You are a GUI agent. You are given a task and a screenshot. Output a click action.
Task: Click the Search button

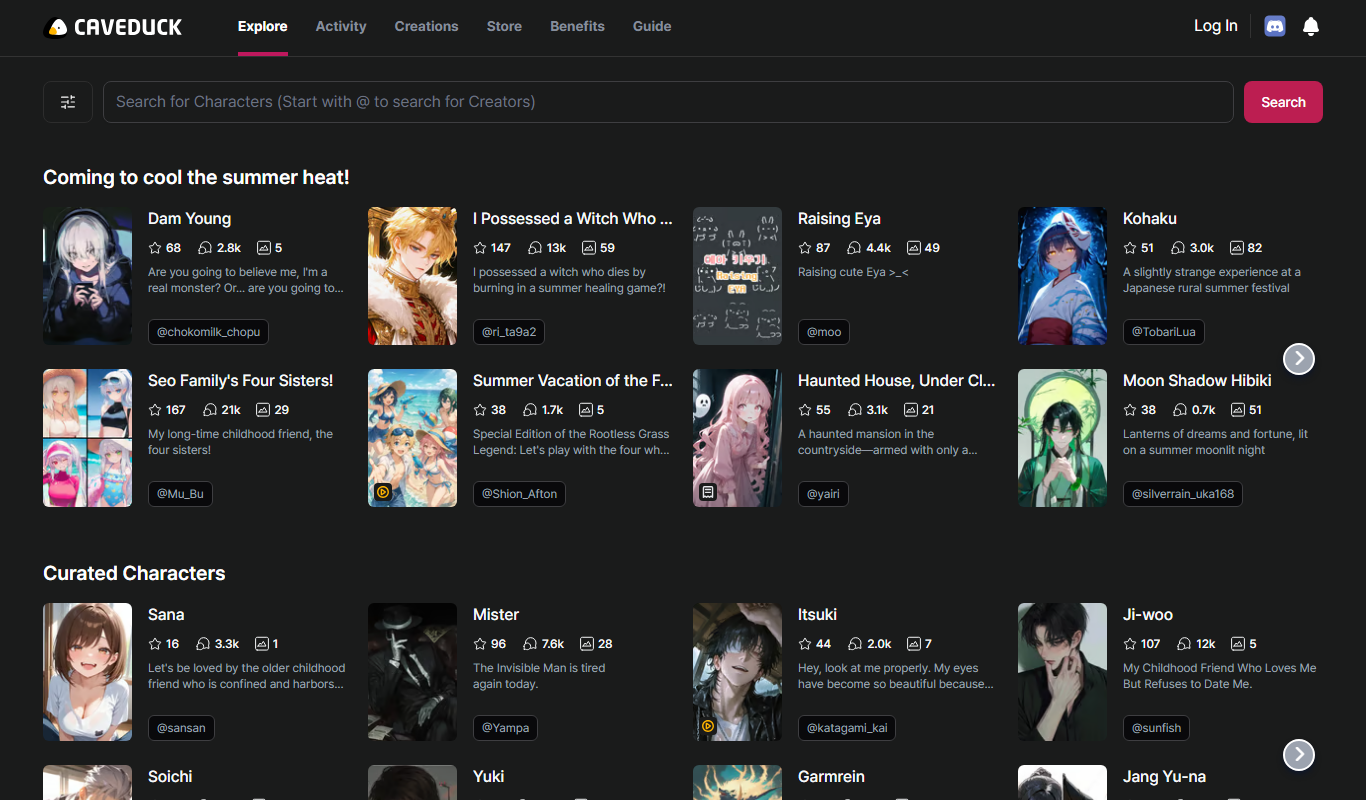tap(1283, 102)
